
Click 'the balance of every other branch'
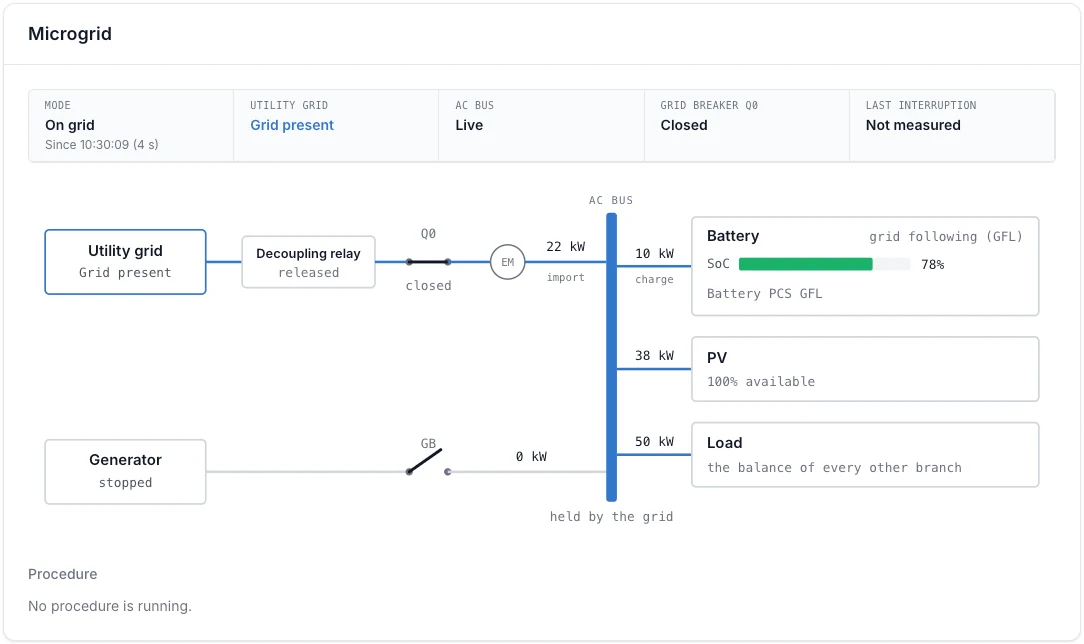point(834,467)
